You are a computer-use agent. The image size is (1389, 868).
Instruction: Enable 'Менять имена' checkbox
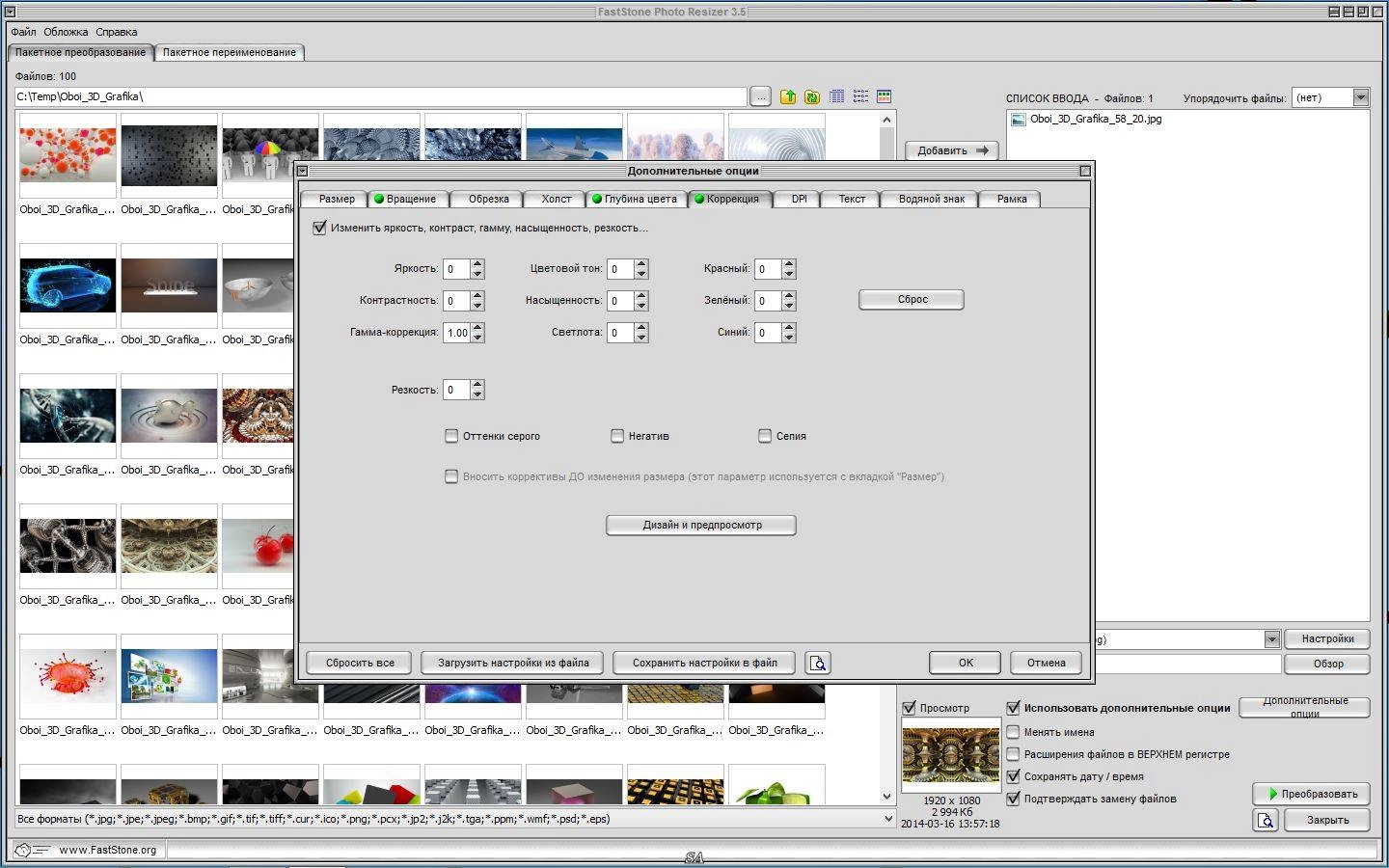[1013, 731]
